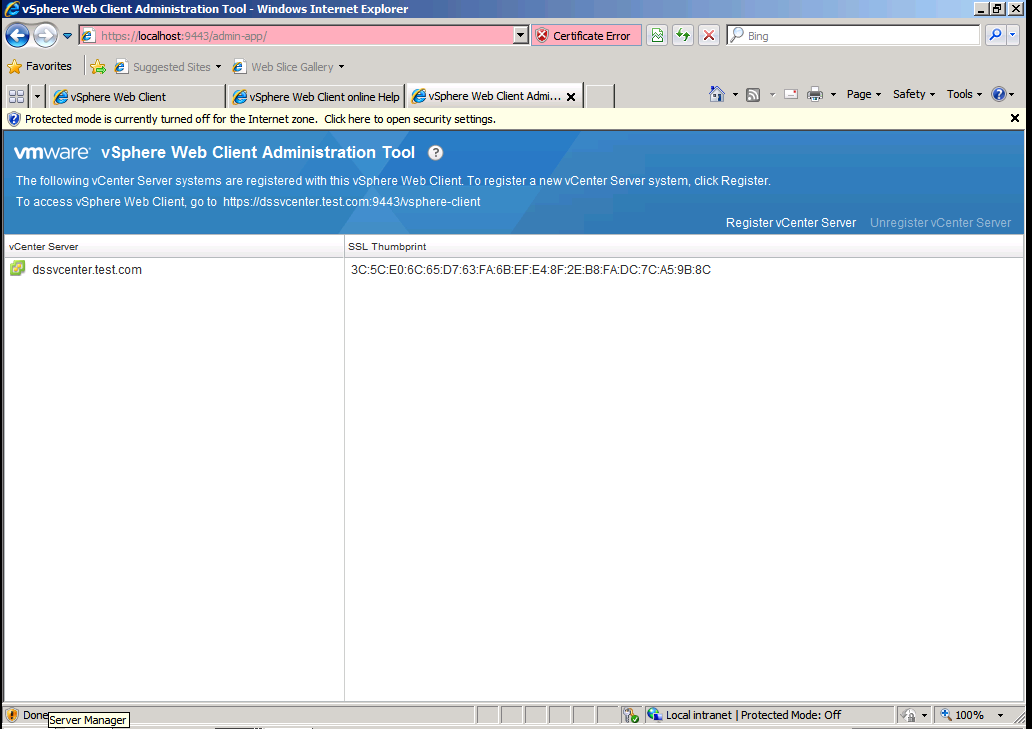This screenshot has width=1032, height=729.
Task: Open the Tools dropdown menu
Action: pos(962,93)
